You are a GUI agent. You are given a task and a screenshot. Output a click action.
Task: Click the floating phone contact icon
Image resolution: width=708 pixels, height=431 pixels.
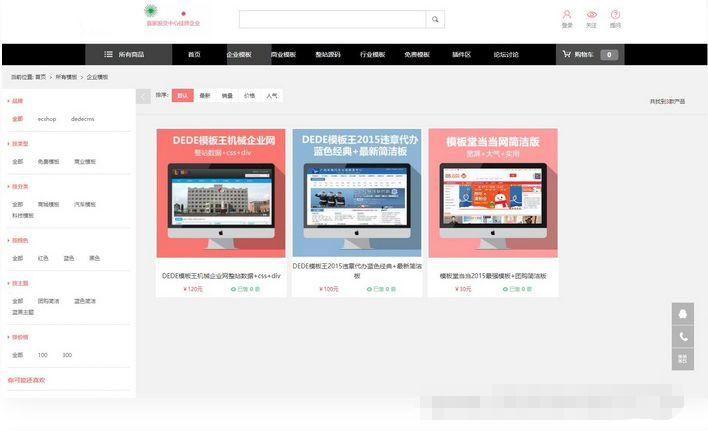[x=683, y=337]
